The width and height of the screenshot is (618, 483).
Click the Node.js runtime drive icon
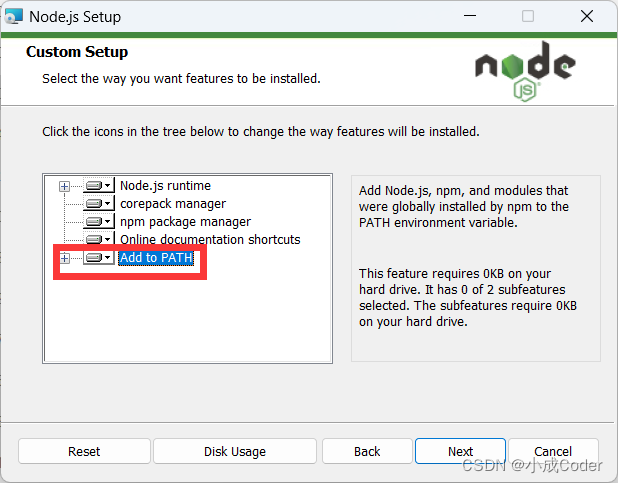98,186
